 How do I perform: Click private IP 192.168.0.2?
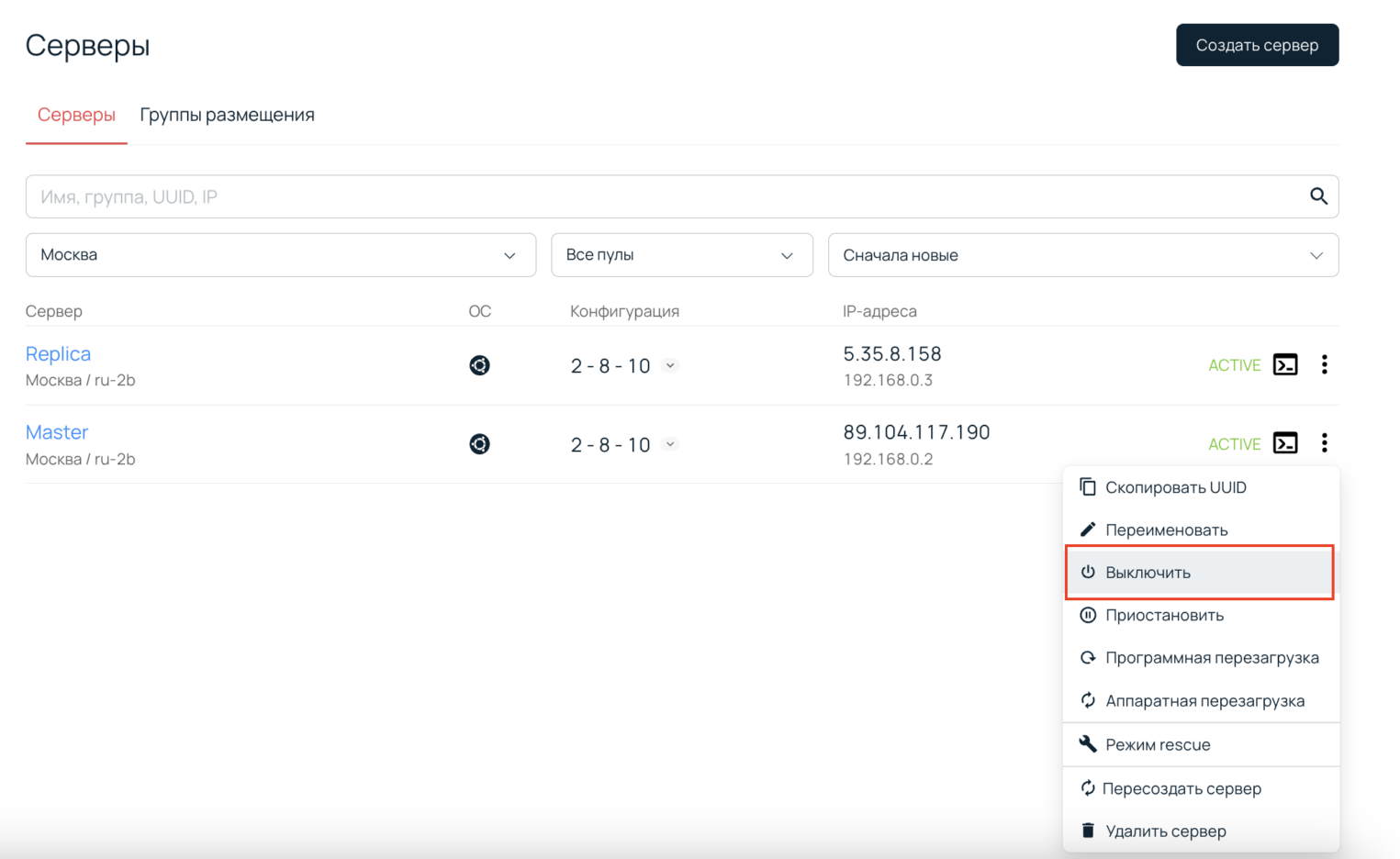(888, 459)
